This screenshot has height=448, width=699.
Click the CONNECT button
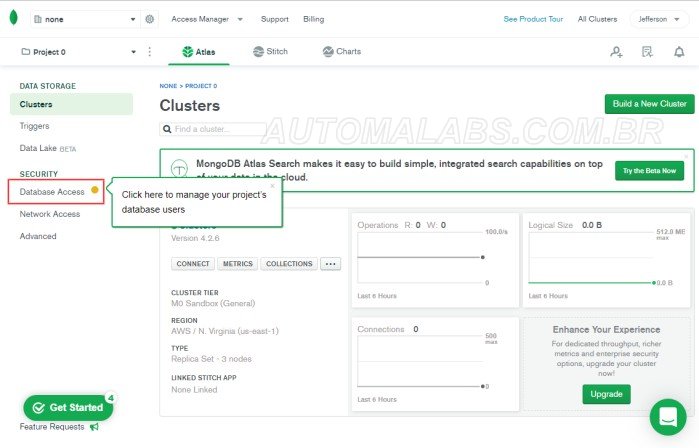click(x=193, y=264)
